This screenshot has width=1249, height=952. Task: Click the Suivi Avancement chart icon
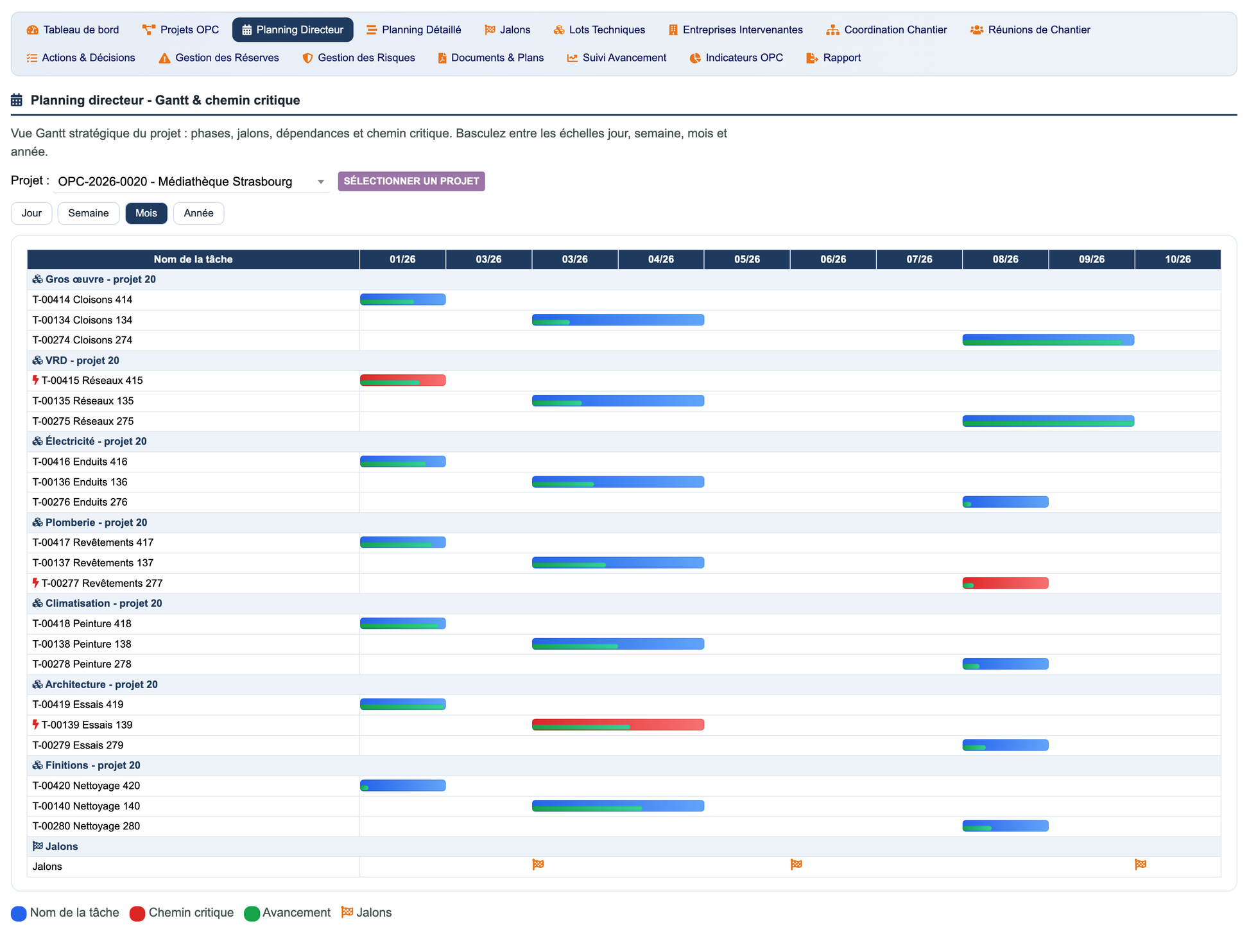(x=572, y=58)
